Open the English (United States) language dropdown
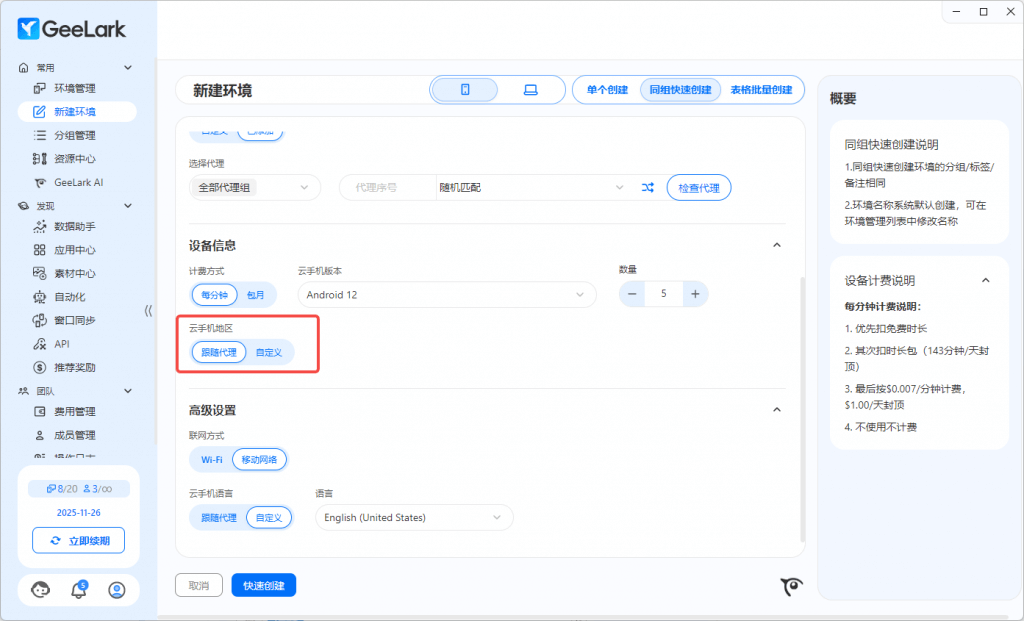 point(414,517)
